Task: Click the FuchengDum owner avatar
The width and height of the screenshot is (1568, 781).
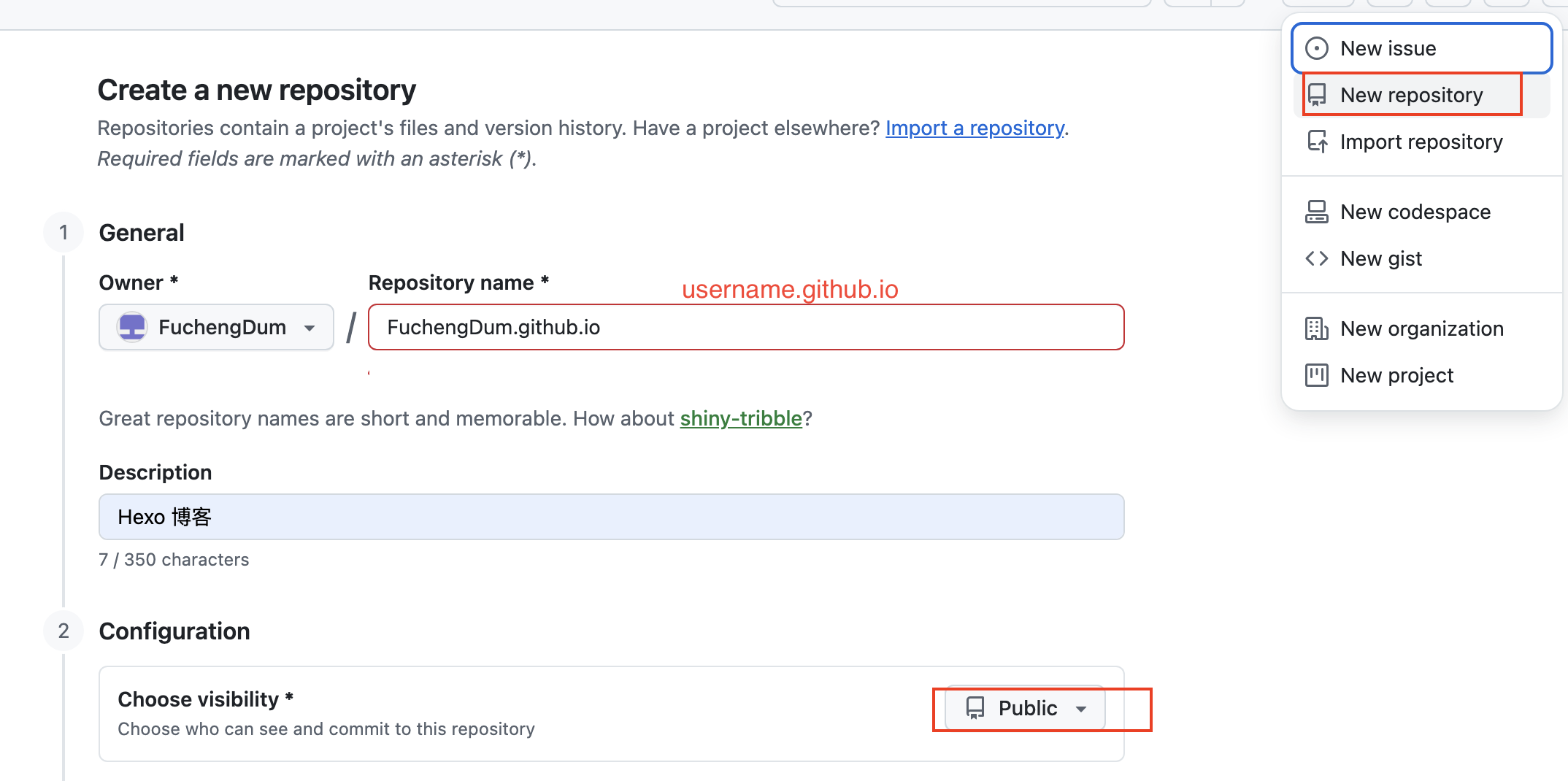Action: pyautogui.click(x=132, y=327)
